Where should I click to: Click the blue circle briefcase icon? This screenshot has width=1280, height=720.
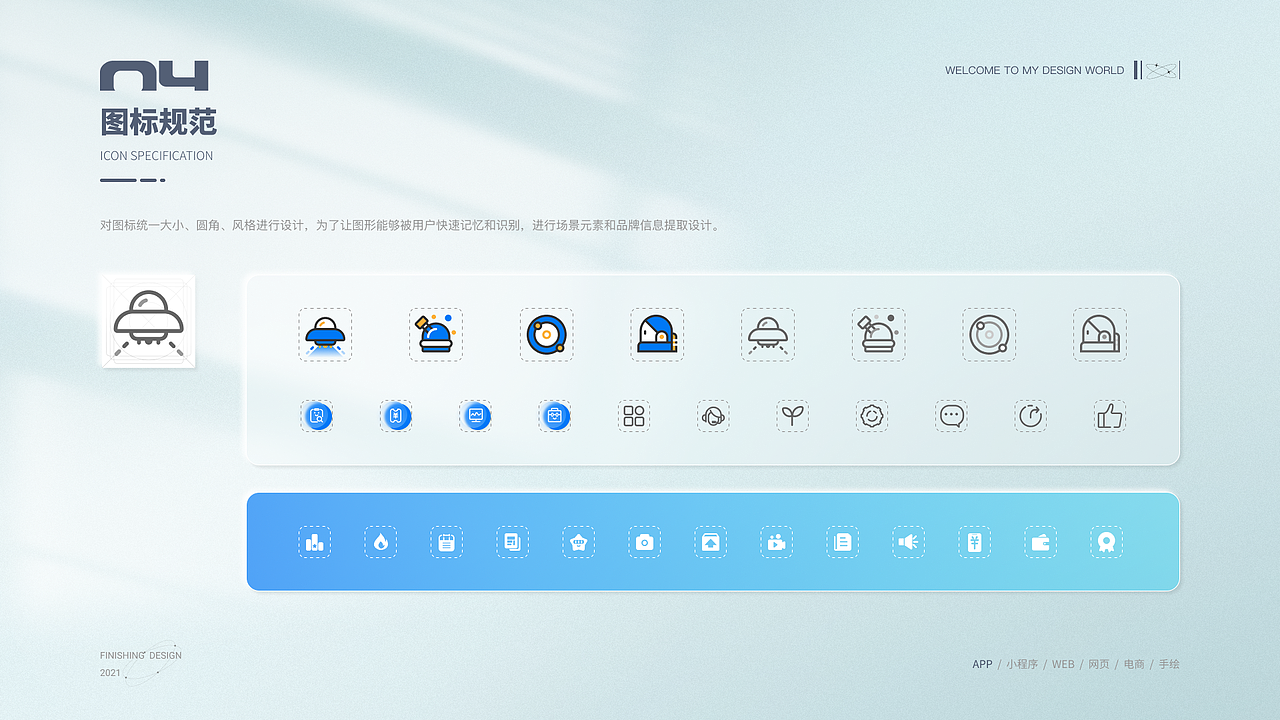point(555,416)
